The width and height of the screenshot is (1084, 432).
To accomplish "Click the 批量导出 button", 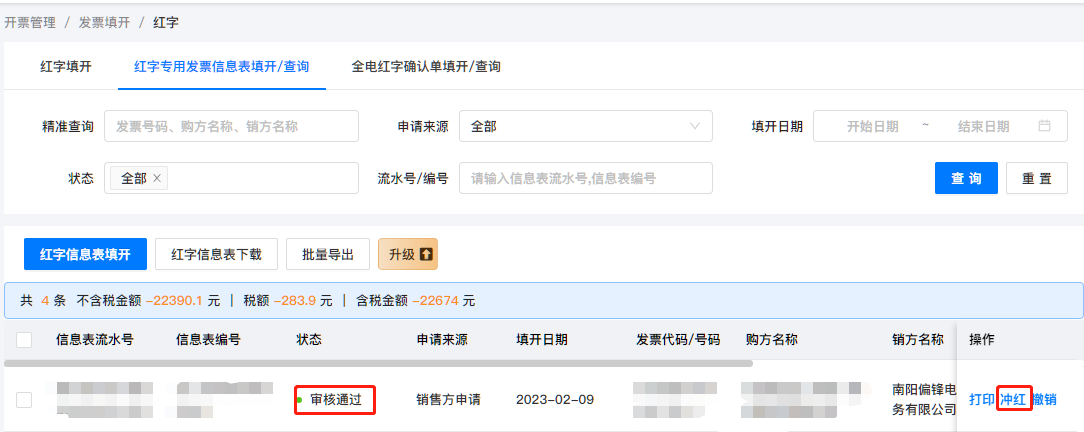I will pyautogui.click(x=328, y=254).
